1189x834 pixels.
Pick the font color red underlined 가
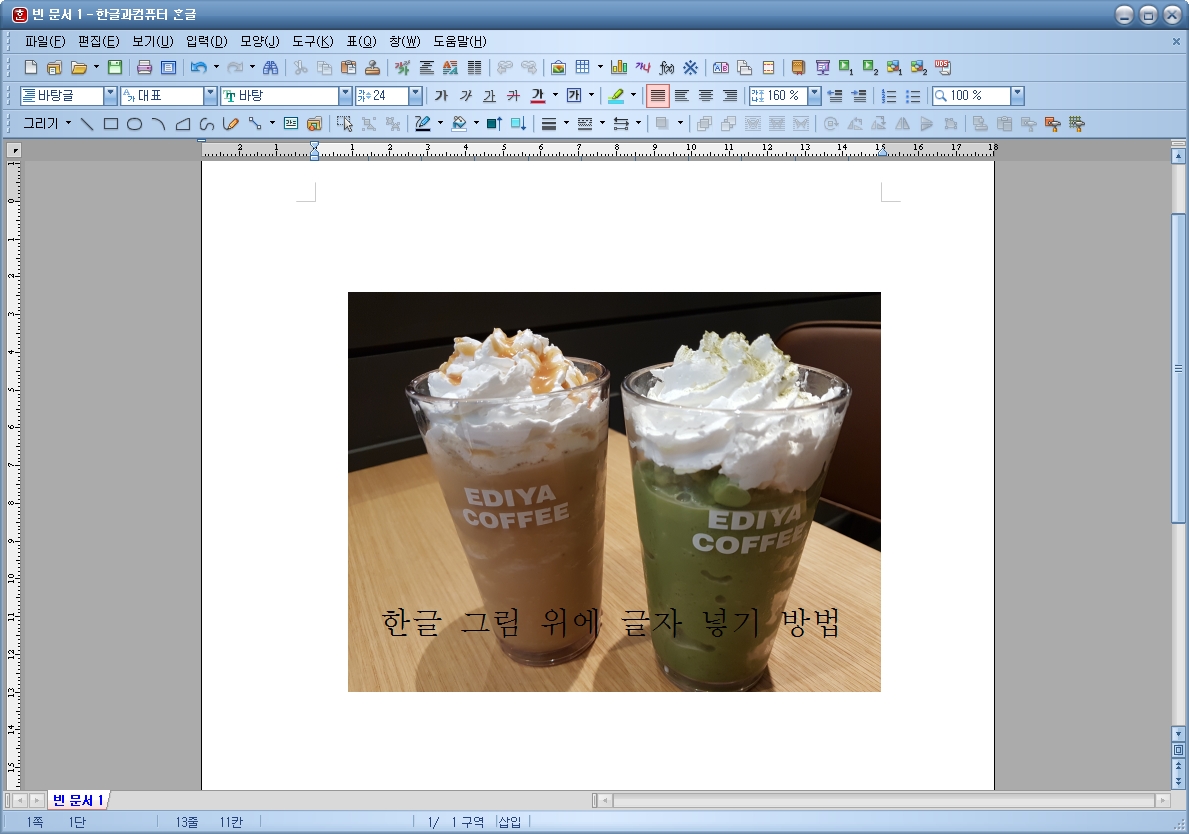(538, 96)
